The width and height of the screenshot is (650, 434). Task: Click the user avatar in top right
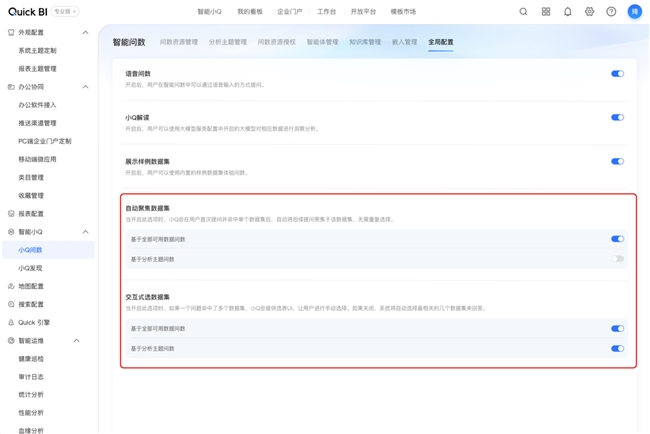tap(634, 12)
